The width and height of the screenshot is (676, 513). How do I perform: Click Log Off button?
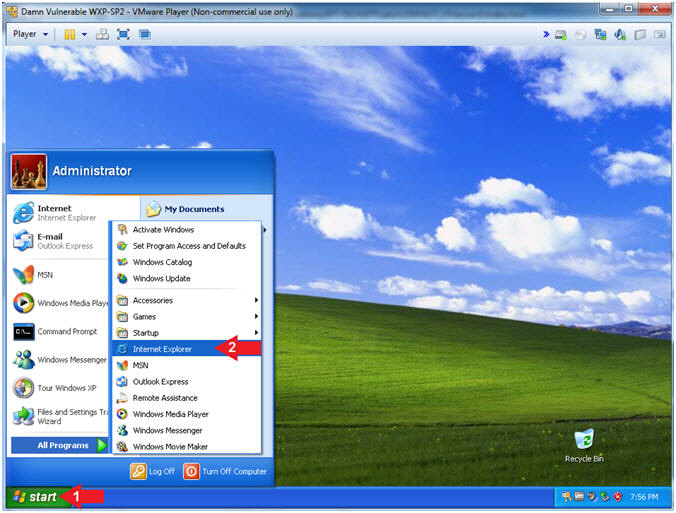(153, 471)
